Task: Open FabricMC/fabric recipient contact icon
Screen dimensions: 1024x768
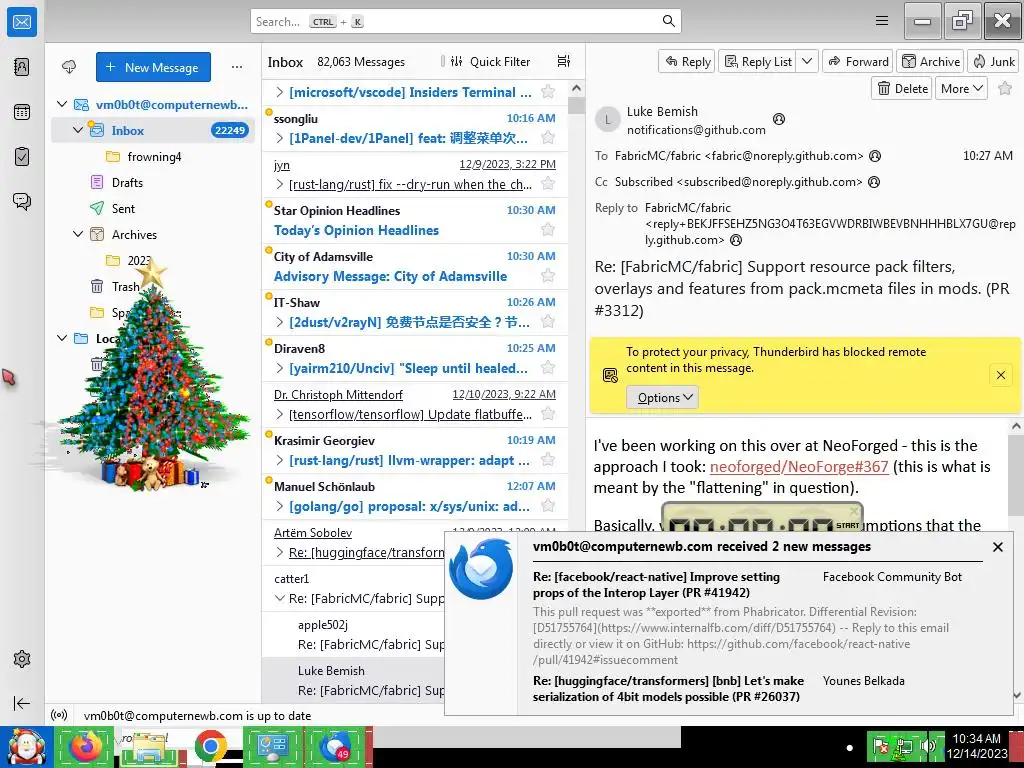Action: (875, 156)
